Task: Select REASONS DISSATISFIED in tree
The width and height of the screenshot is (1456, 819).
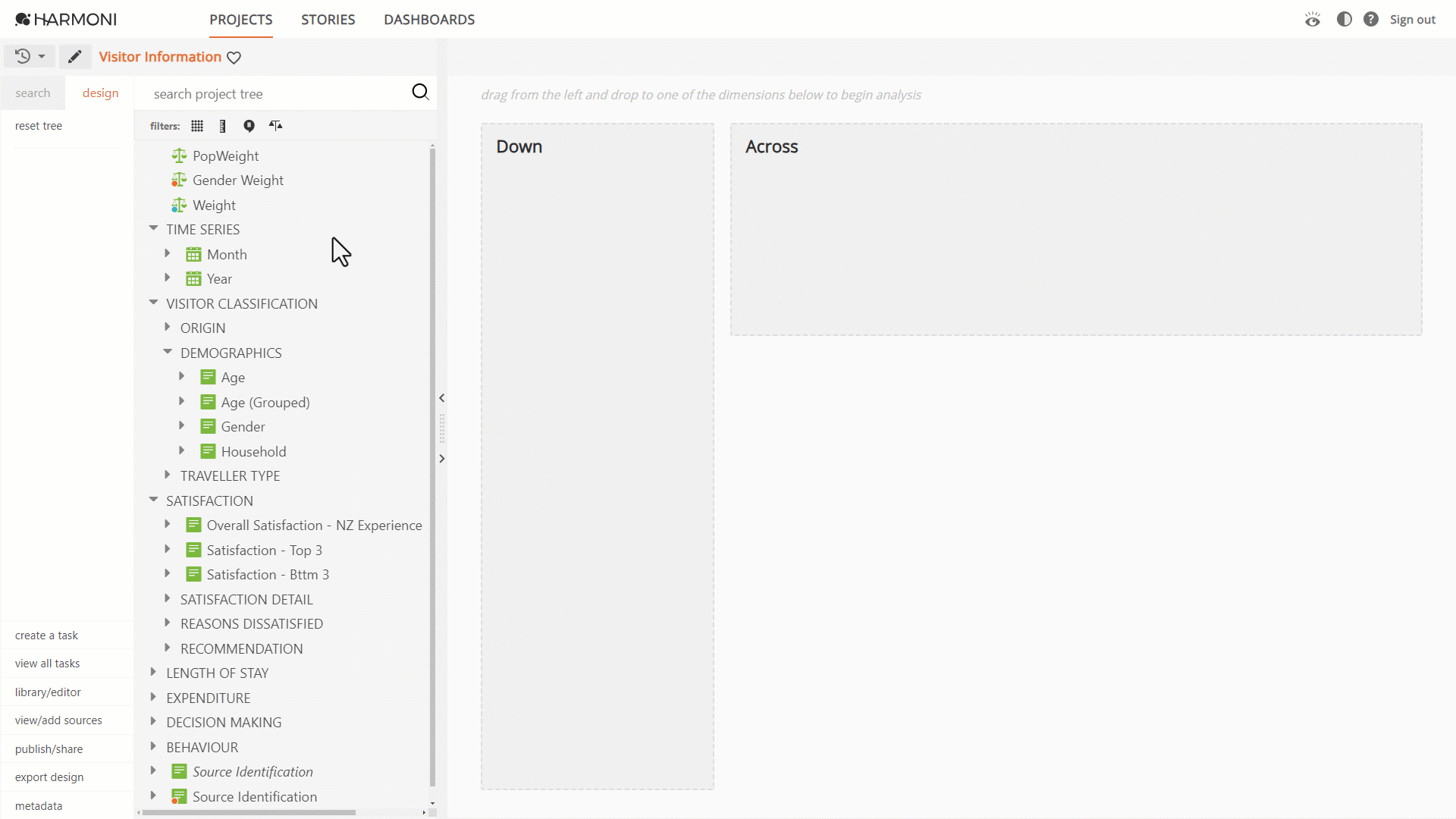Action: click(252, 624)
